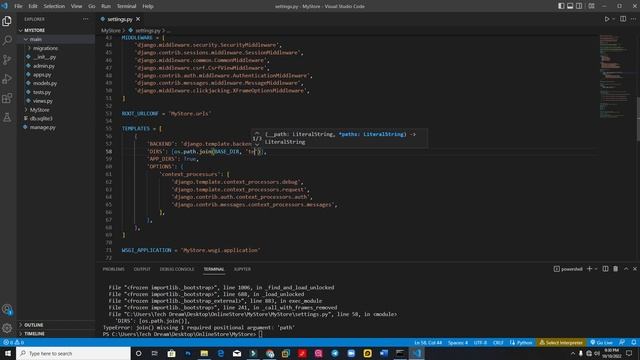
Task: Switch to the PROBLEMS panel tab
Action: click(x=113, y=269)
